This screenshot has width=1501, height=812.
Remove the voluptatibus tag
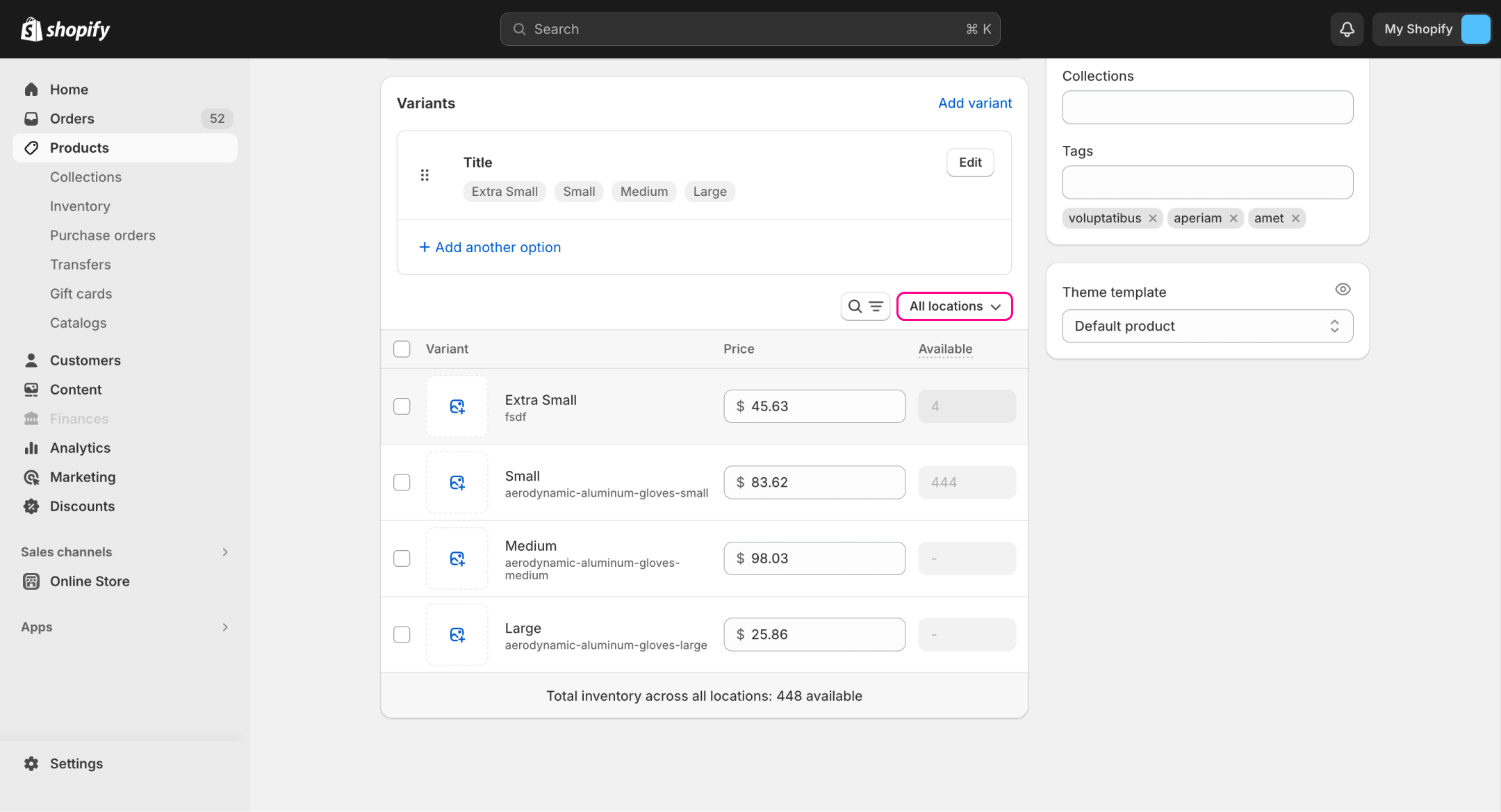click(x=1153, y=218)
